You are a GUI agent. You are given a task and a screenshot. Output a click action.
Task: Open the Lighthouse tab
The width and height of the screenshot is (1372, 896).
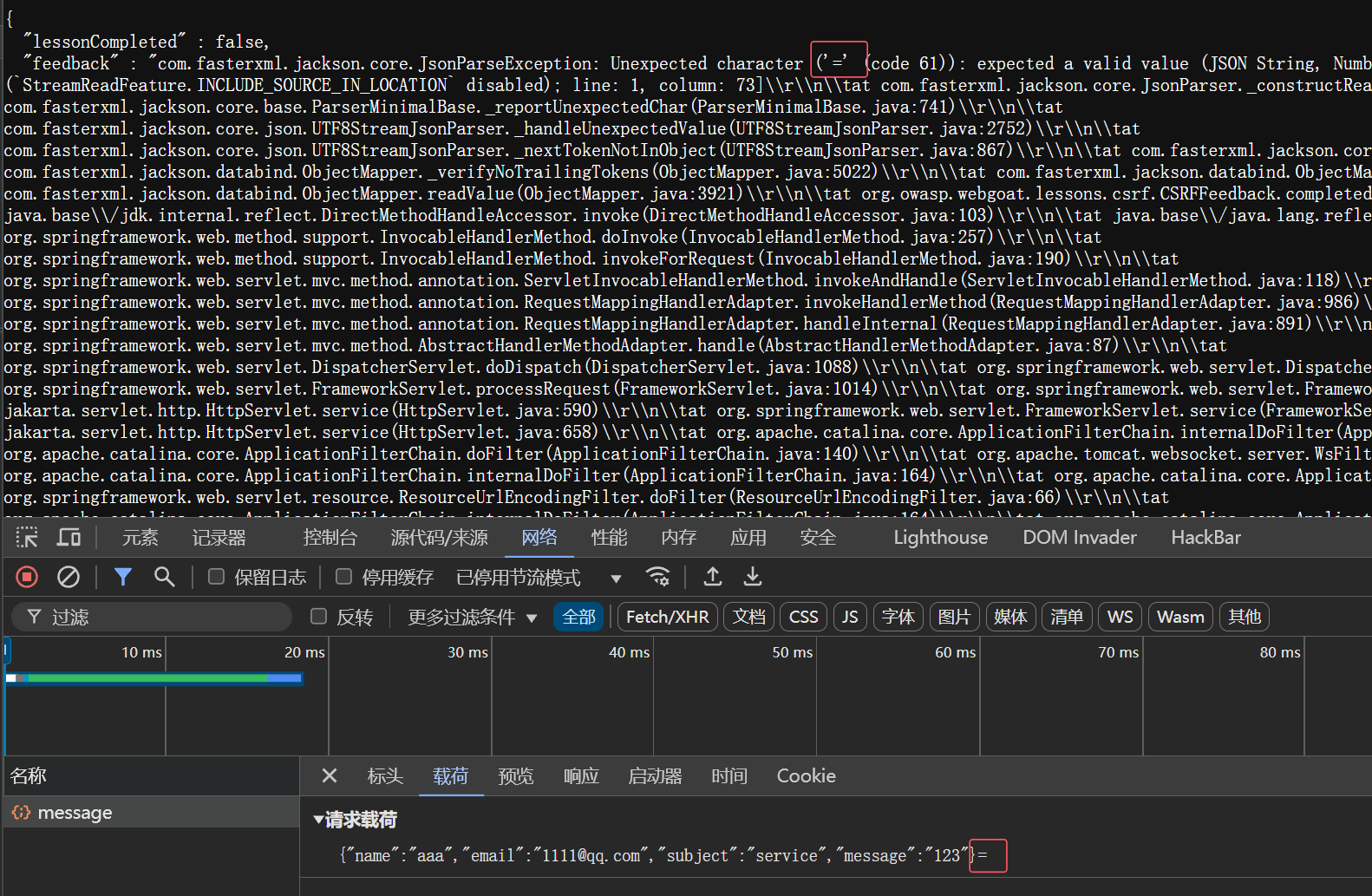pyautogui.click(x=941, y=538)
